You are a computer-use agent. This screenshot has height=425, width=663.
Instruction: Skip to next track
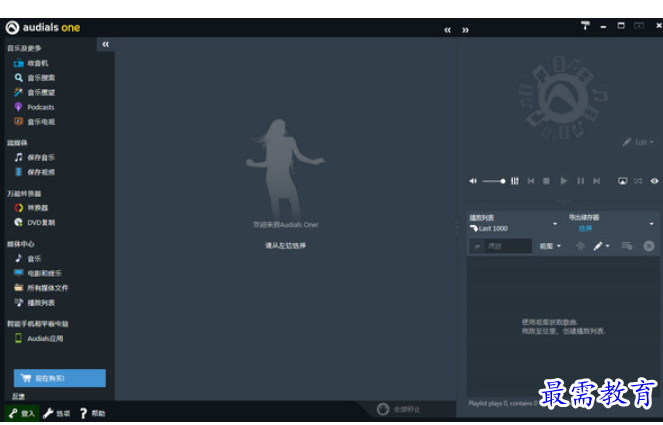coord(596,181)
